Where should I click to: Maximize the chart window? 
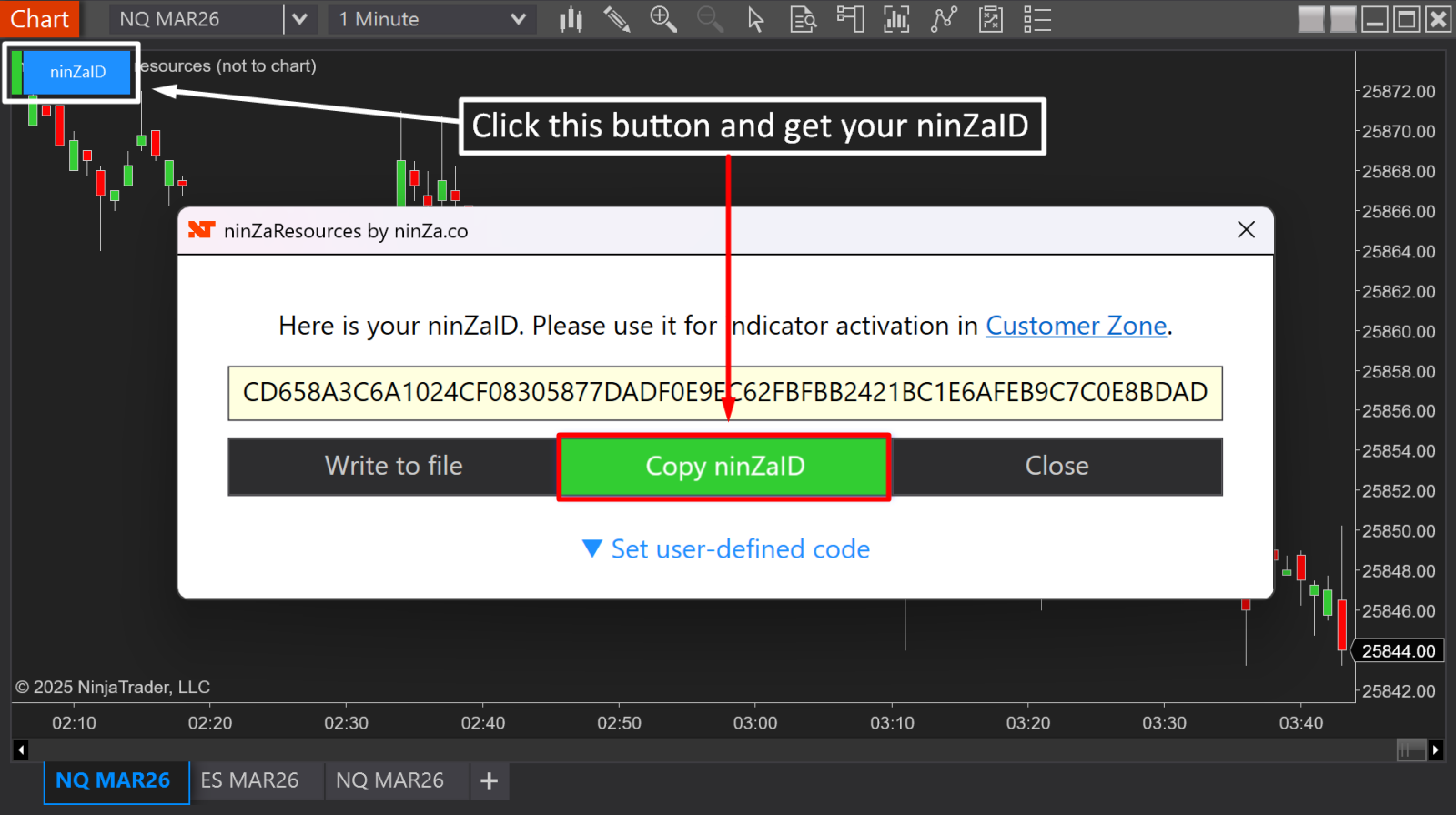click(x=1407, y=19)
